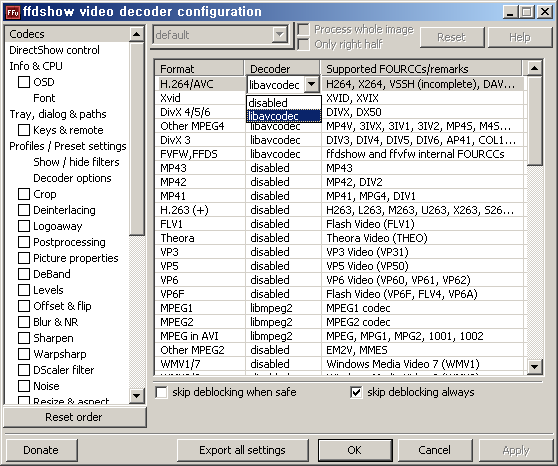Click the Reset order button
Viewport: 558px width, 466px height.
(x=74, y=417)
